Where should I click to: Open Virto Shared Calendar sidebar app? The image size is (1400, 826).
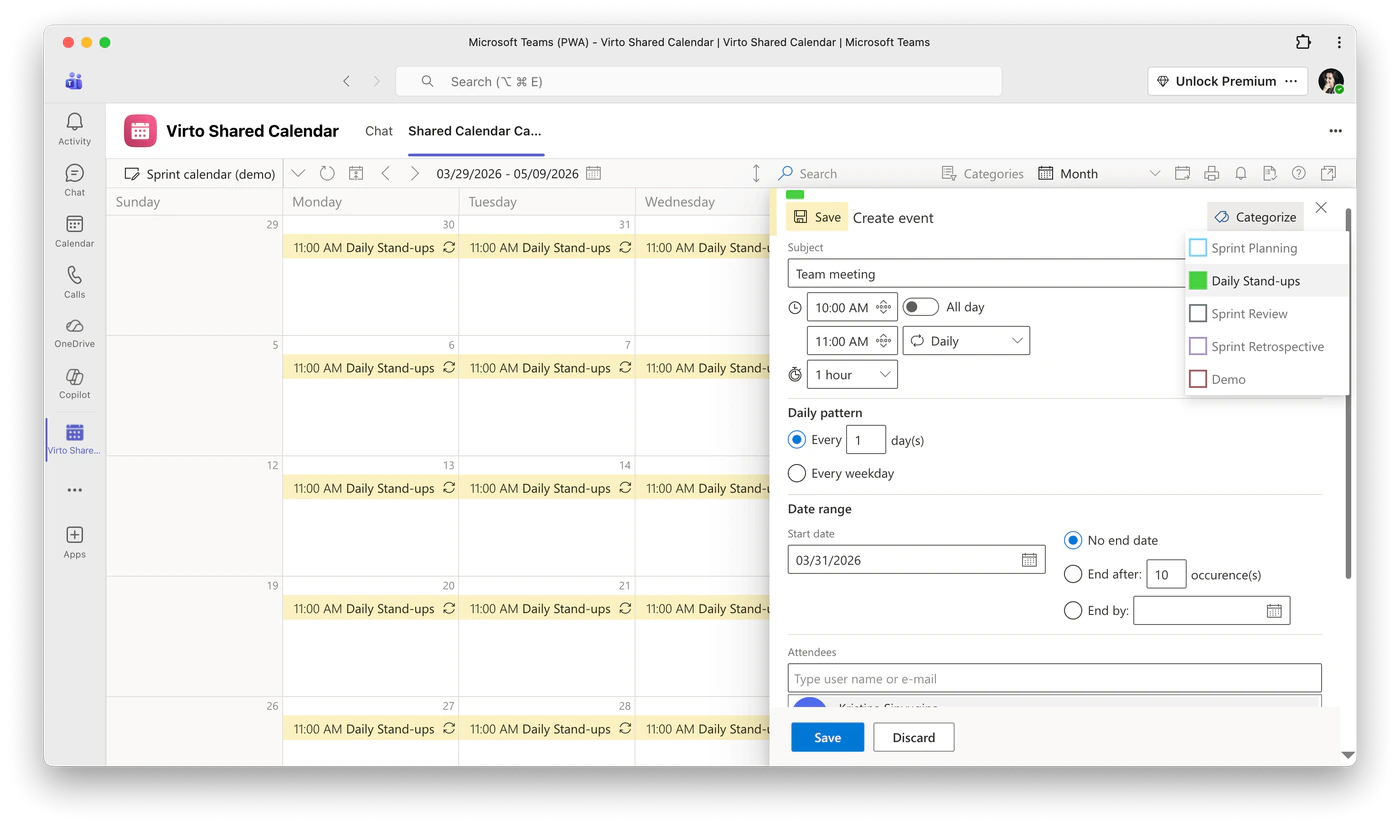[74, 439]
